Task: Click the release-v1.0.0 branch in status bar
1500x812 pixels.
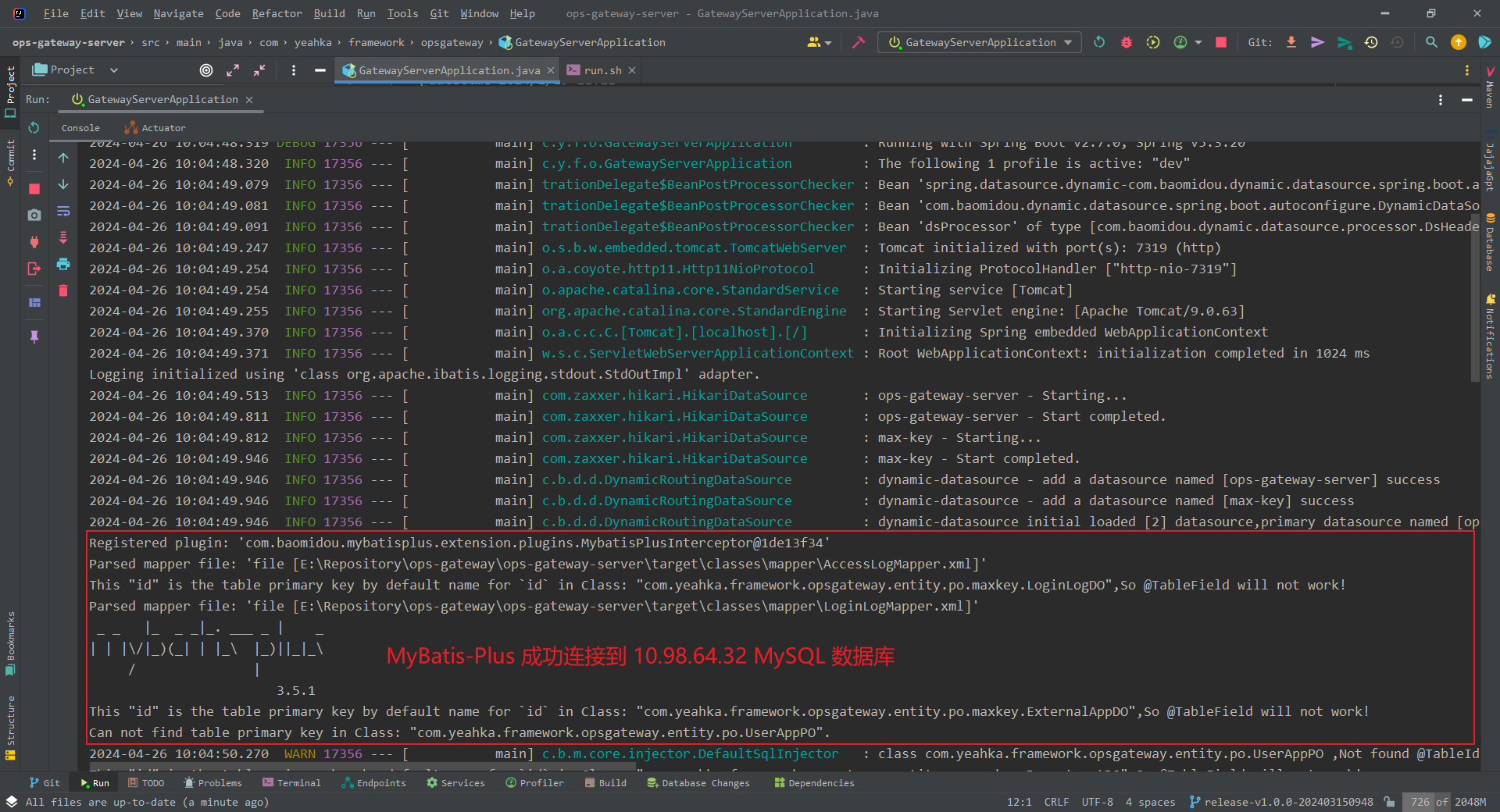Action: pyautogui.click(x=1281, y=801)
